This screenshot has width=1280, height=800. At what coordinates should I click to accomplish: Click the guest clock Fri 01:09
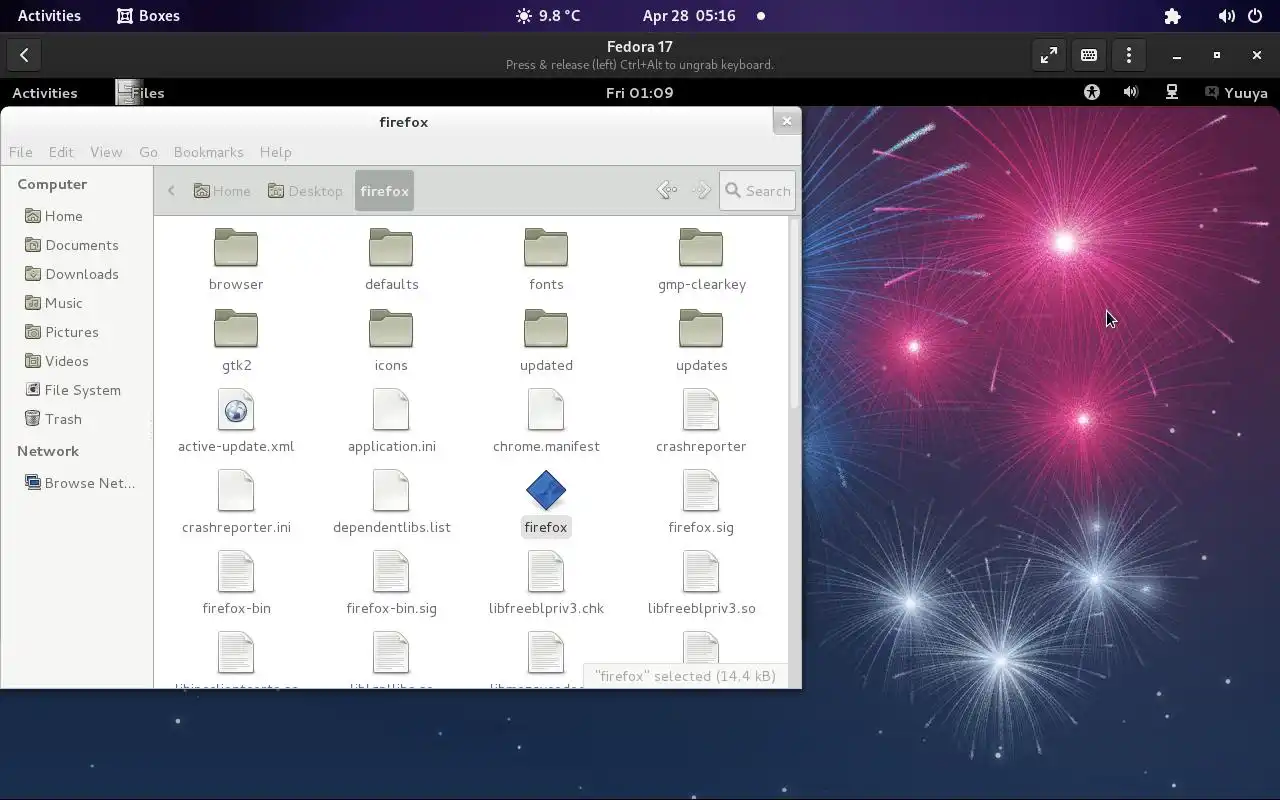pos(639,93)
